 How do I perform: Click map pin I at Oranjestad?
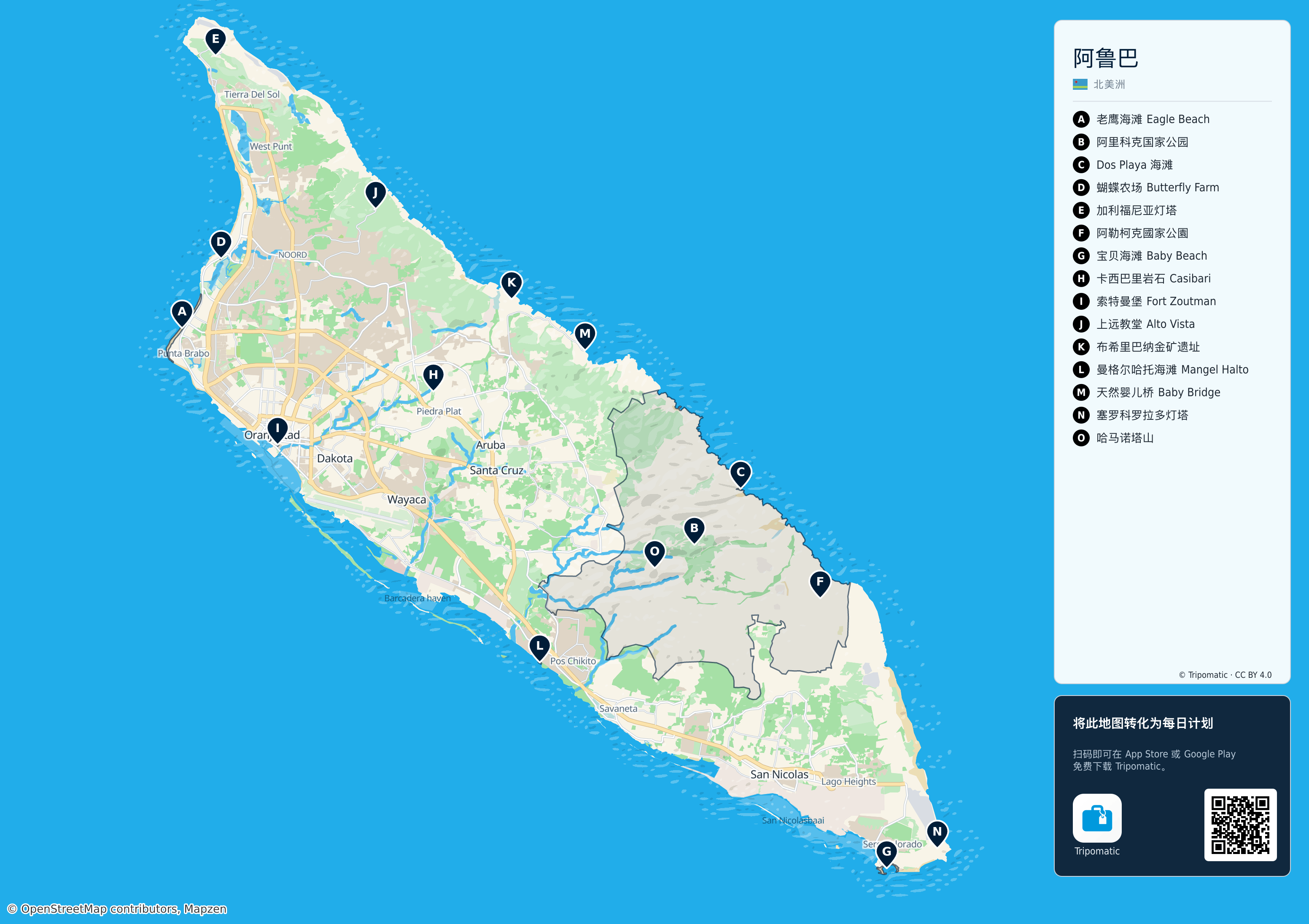point(277,430)
